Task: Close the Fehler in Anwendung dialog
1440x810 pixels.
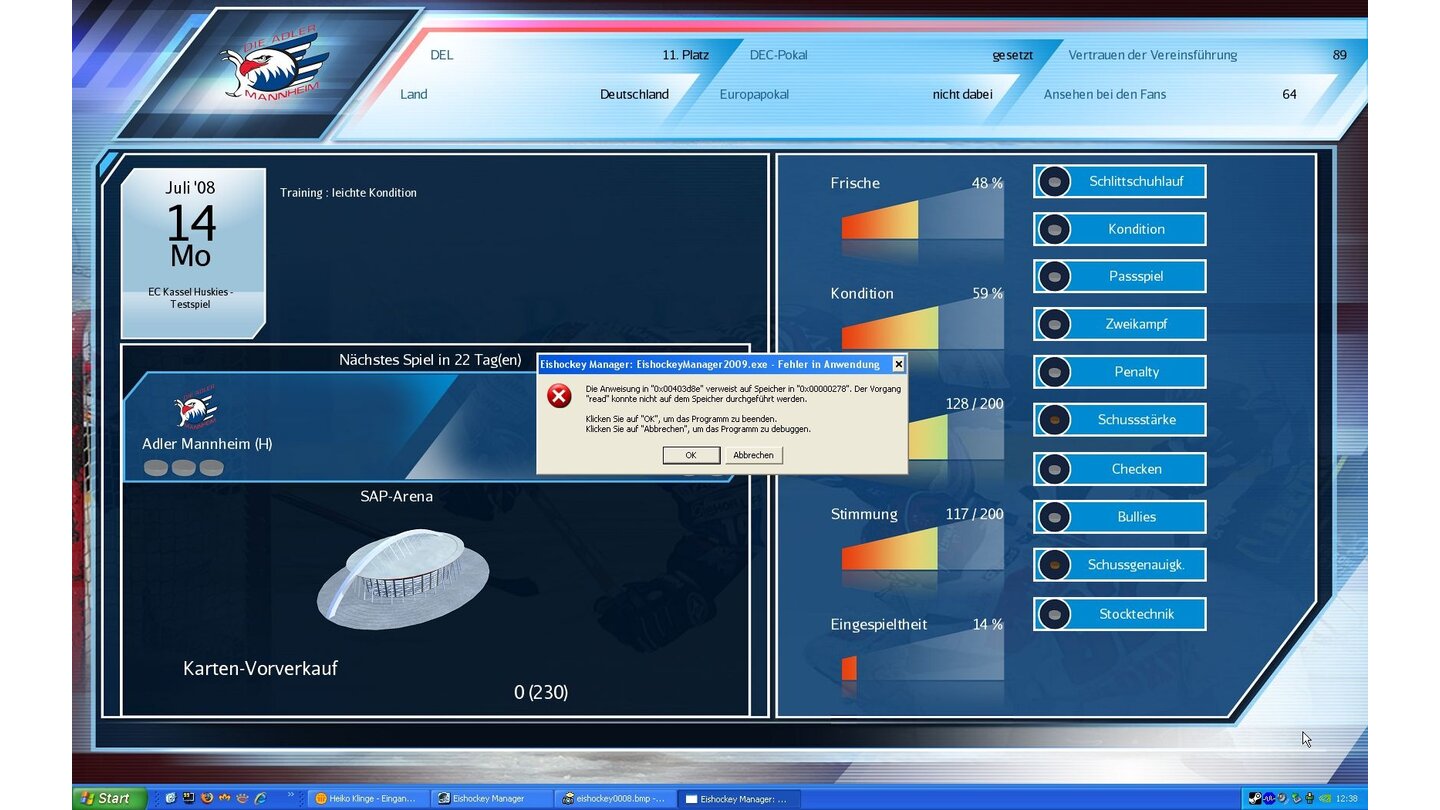Action: [x=898, y=364]
